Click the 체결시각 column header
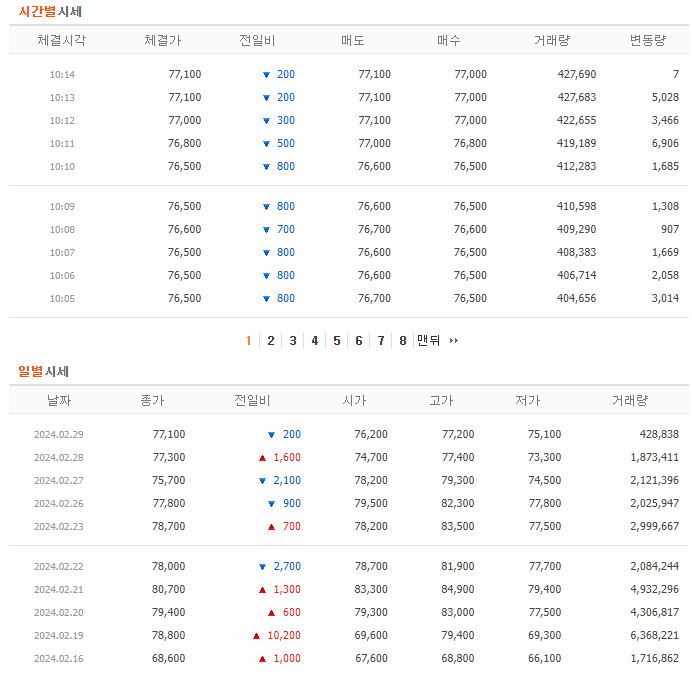The height and width of the screenshot is (675, 692). click(x=62, y=40)
